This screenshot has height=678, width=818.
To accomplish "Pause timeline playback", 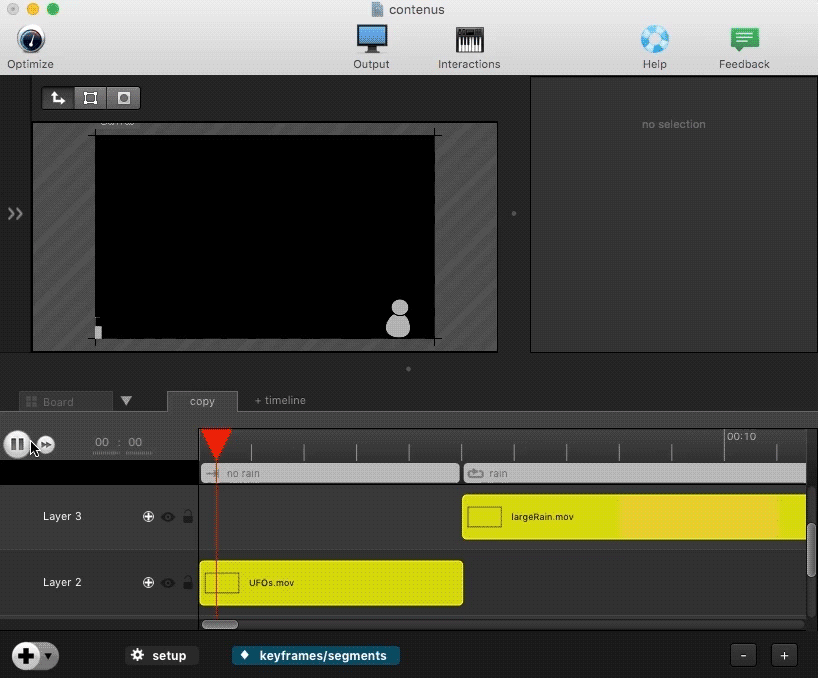I will click(x=17, y=444).
